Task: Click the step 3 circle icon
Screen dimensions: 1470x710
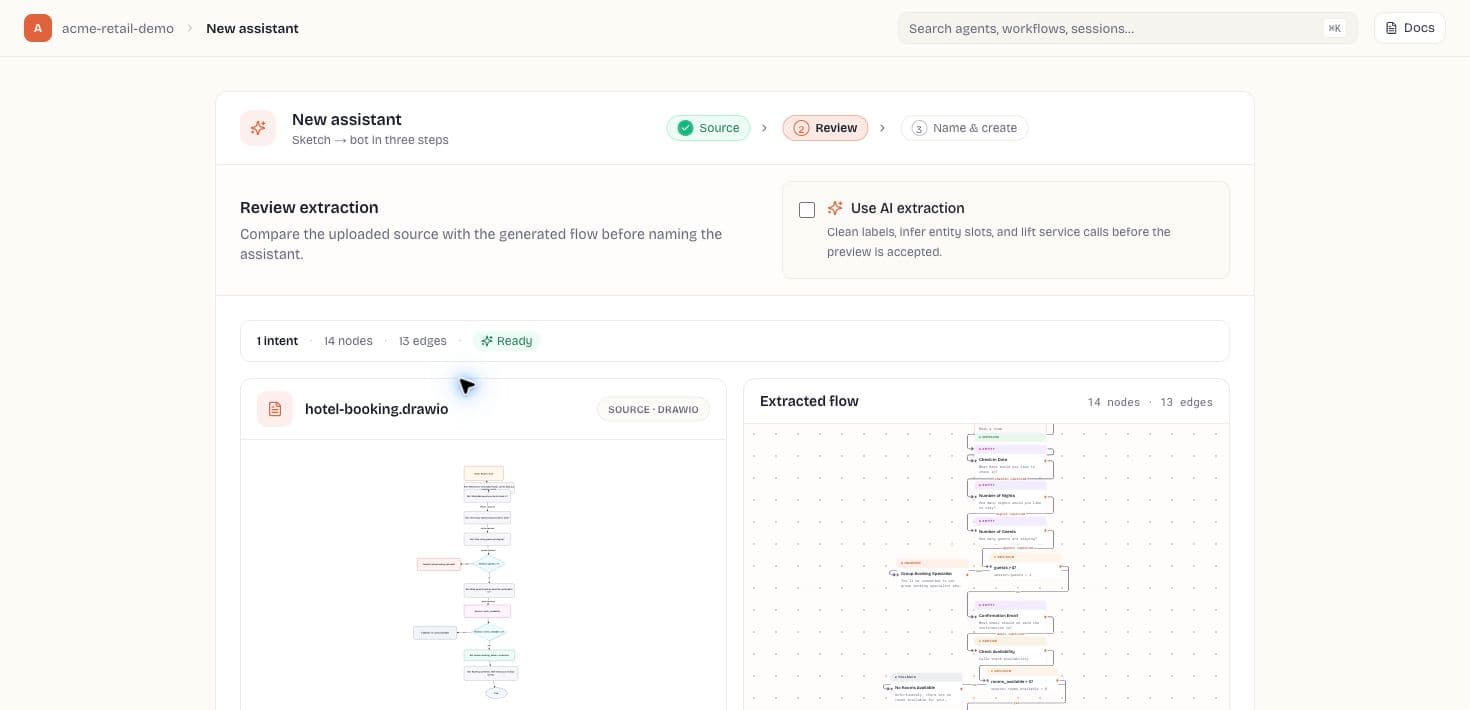Action: pyautogui.click(x=919, y=128)
